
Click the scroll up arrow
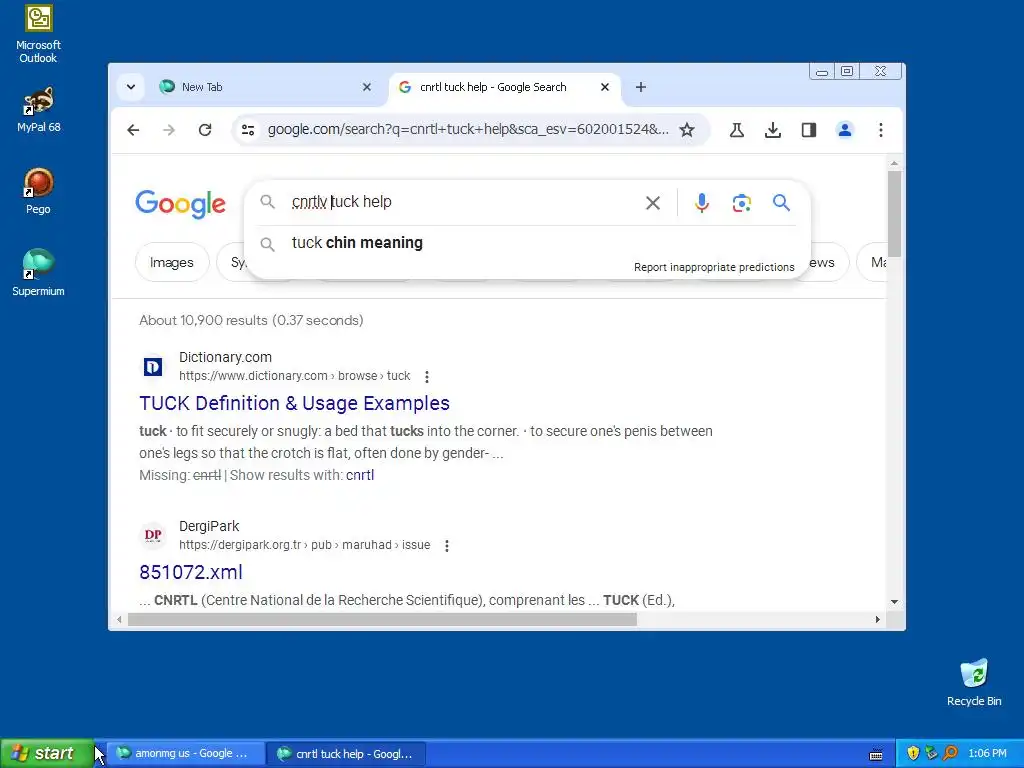click(894, 163)
